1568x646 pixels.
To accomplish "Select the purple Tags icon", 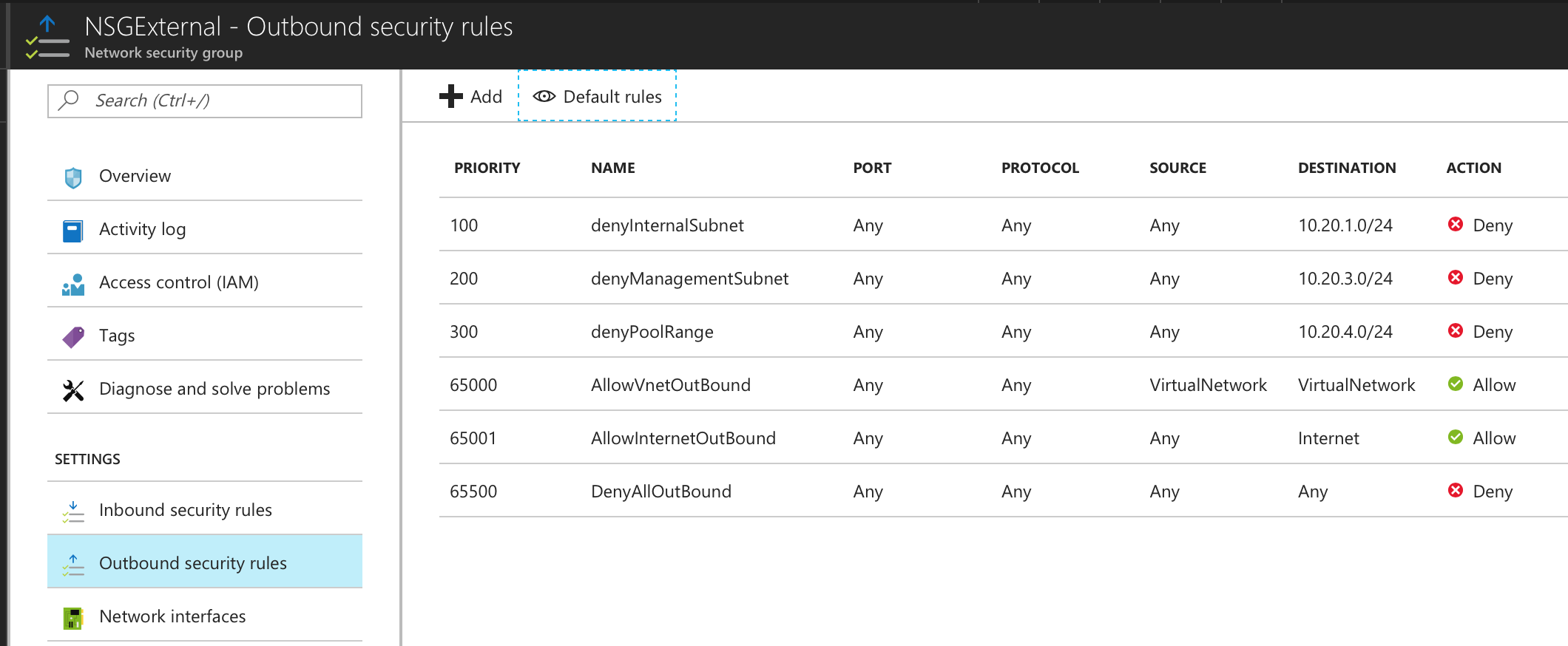I will tap(73, 337).
